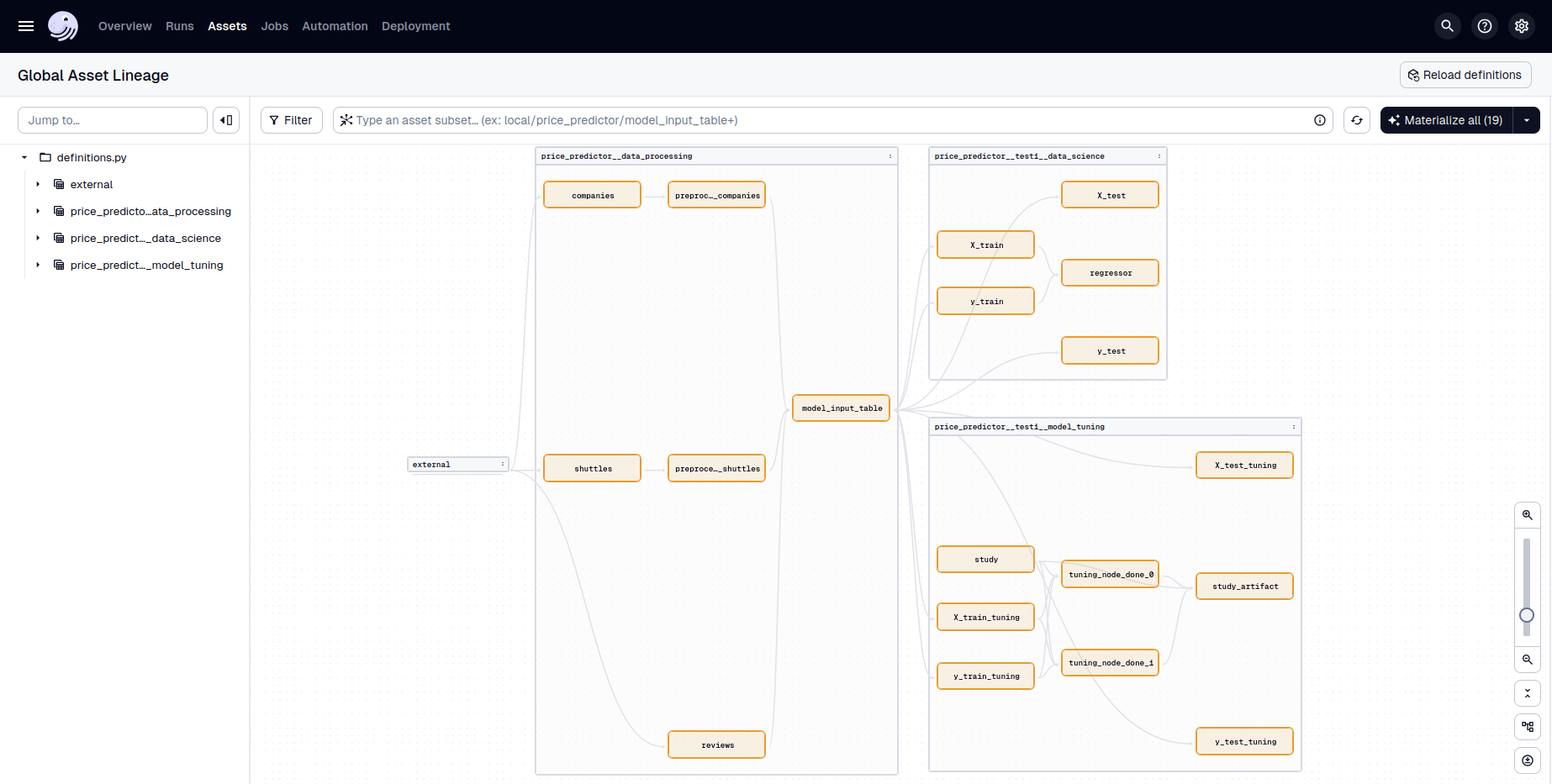
Task: Zoom in on the lineage graph
Action: pos(1528,514)
